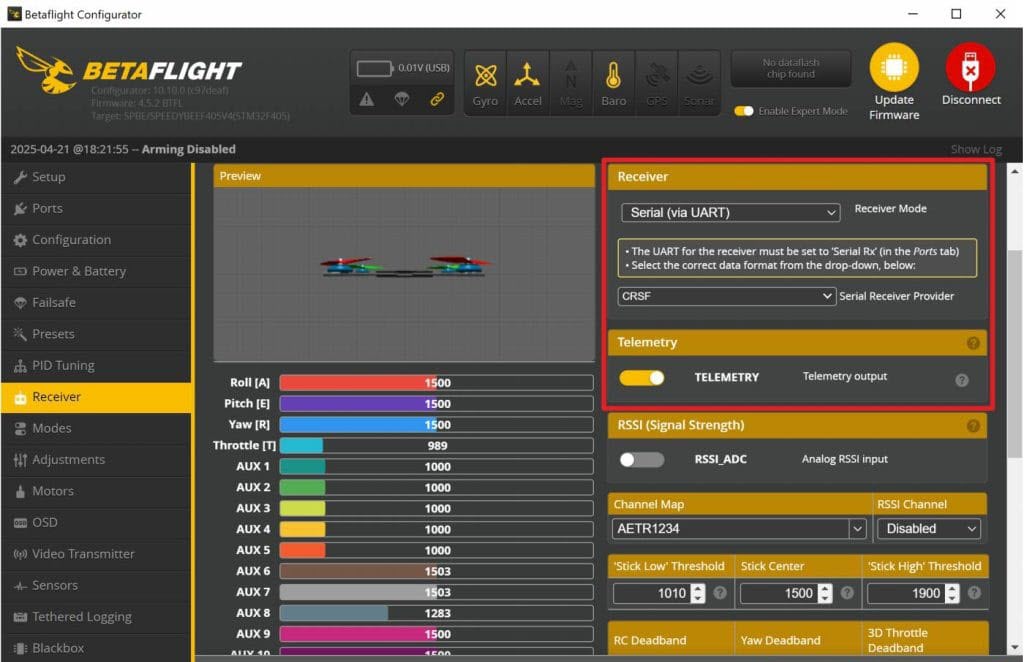1026x662 pixels.
Task: Open the Video Transmitter tab
Action: [x=96, y=554]
